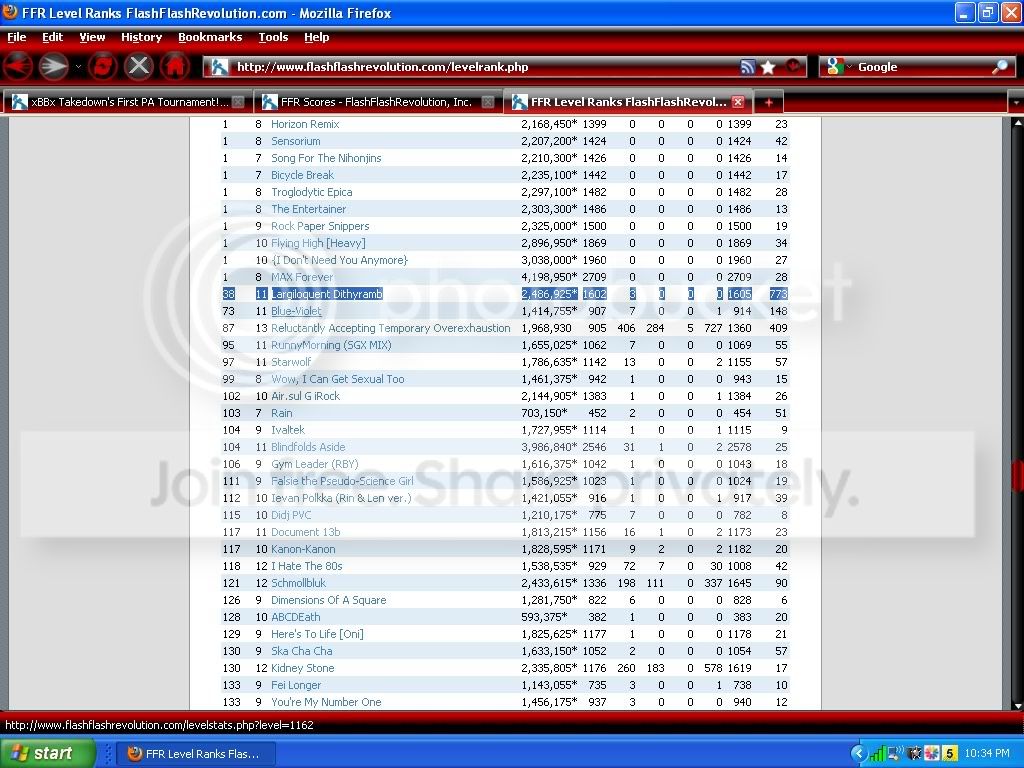Switch to the FFR Scores tab
1024x768 pixels.
[x=376, y=102]
